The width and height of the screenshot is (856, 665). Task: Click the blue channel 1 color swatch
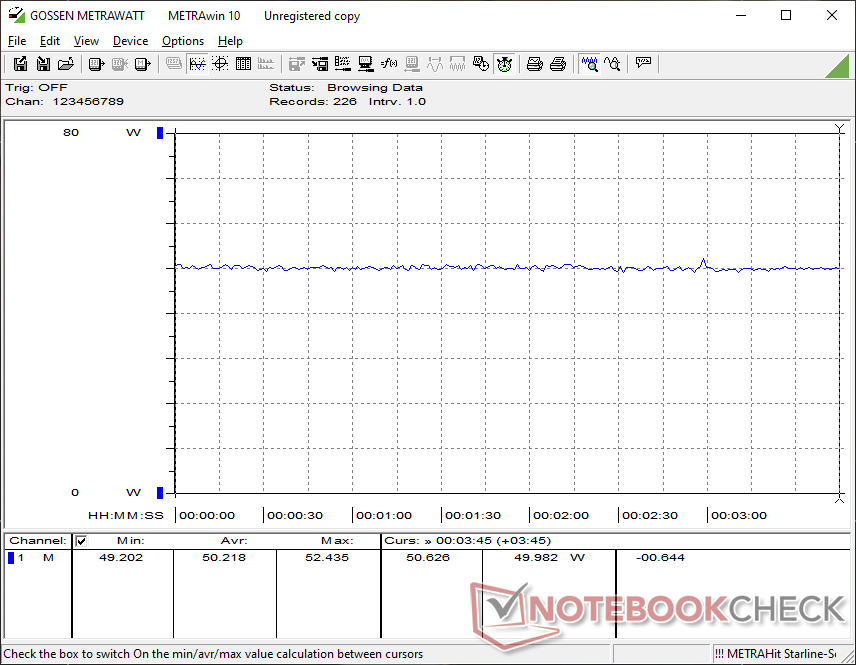(x=11, y=558)
